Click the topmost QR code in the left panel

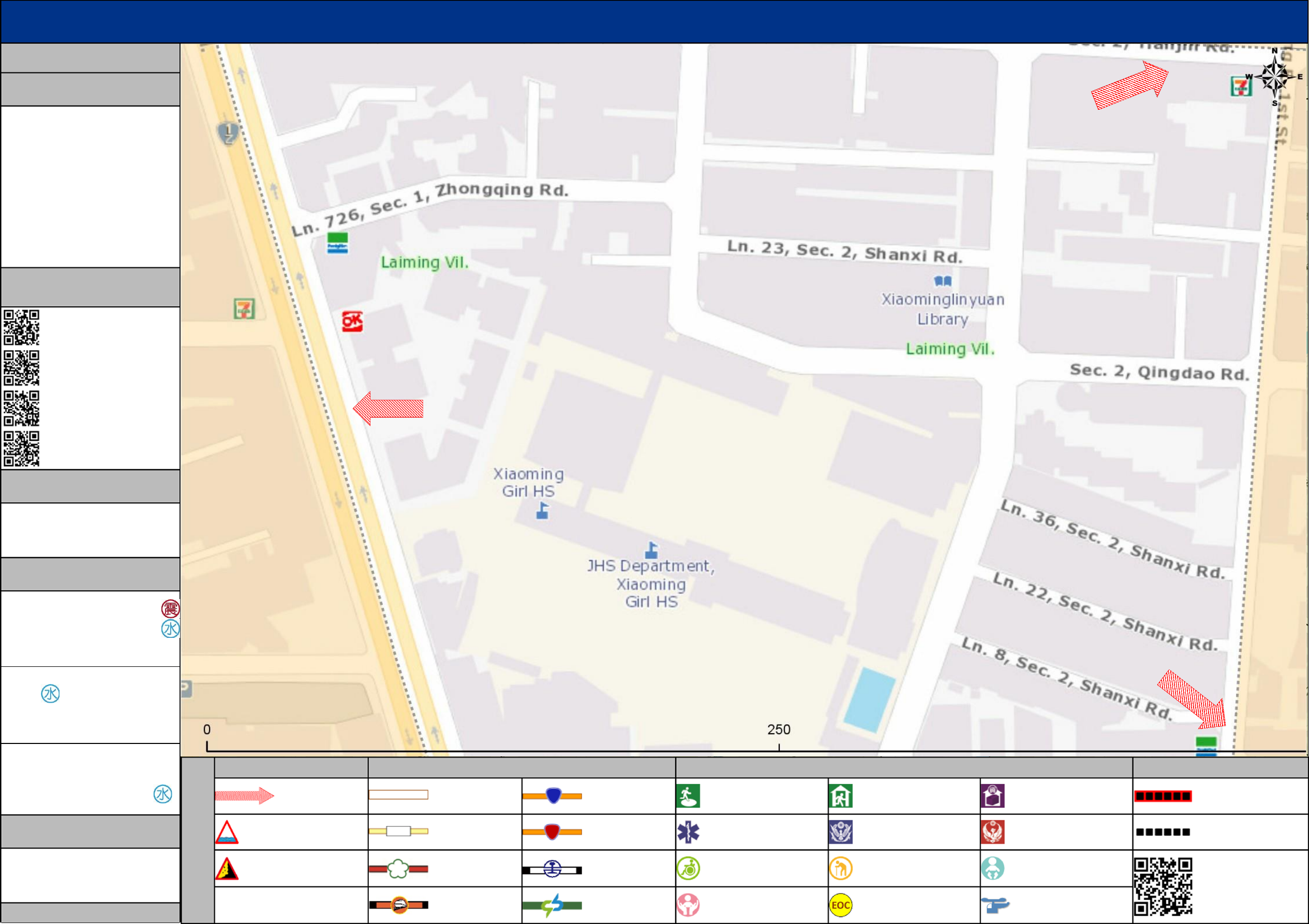22,327
